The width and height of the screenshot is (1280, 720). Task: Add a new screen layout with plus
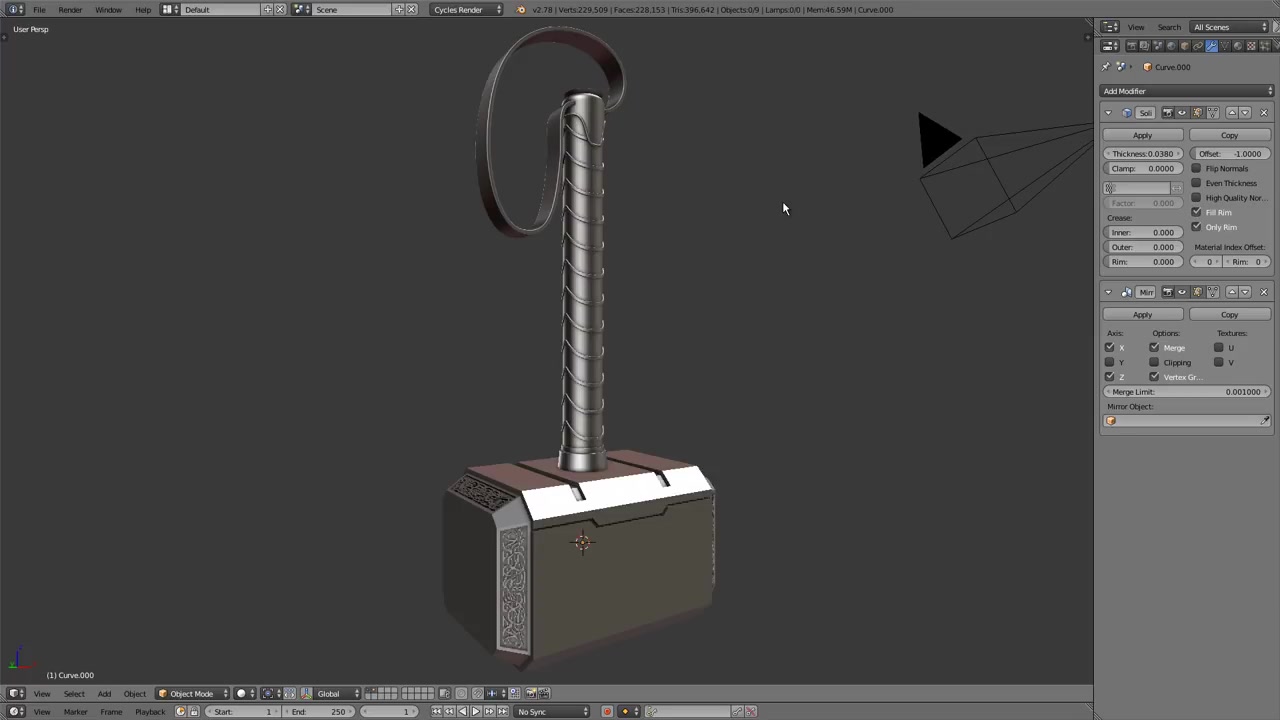[267, 10]
